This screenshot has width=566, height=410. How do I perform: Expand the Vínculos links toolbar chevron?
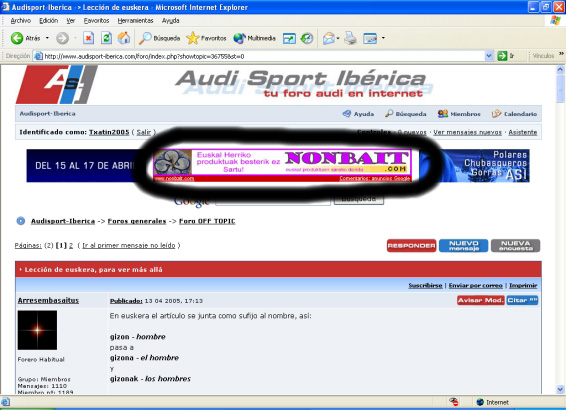click(x=561, y=54)
